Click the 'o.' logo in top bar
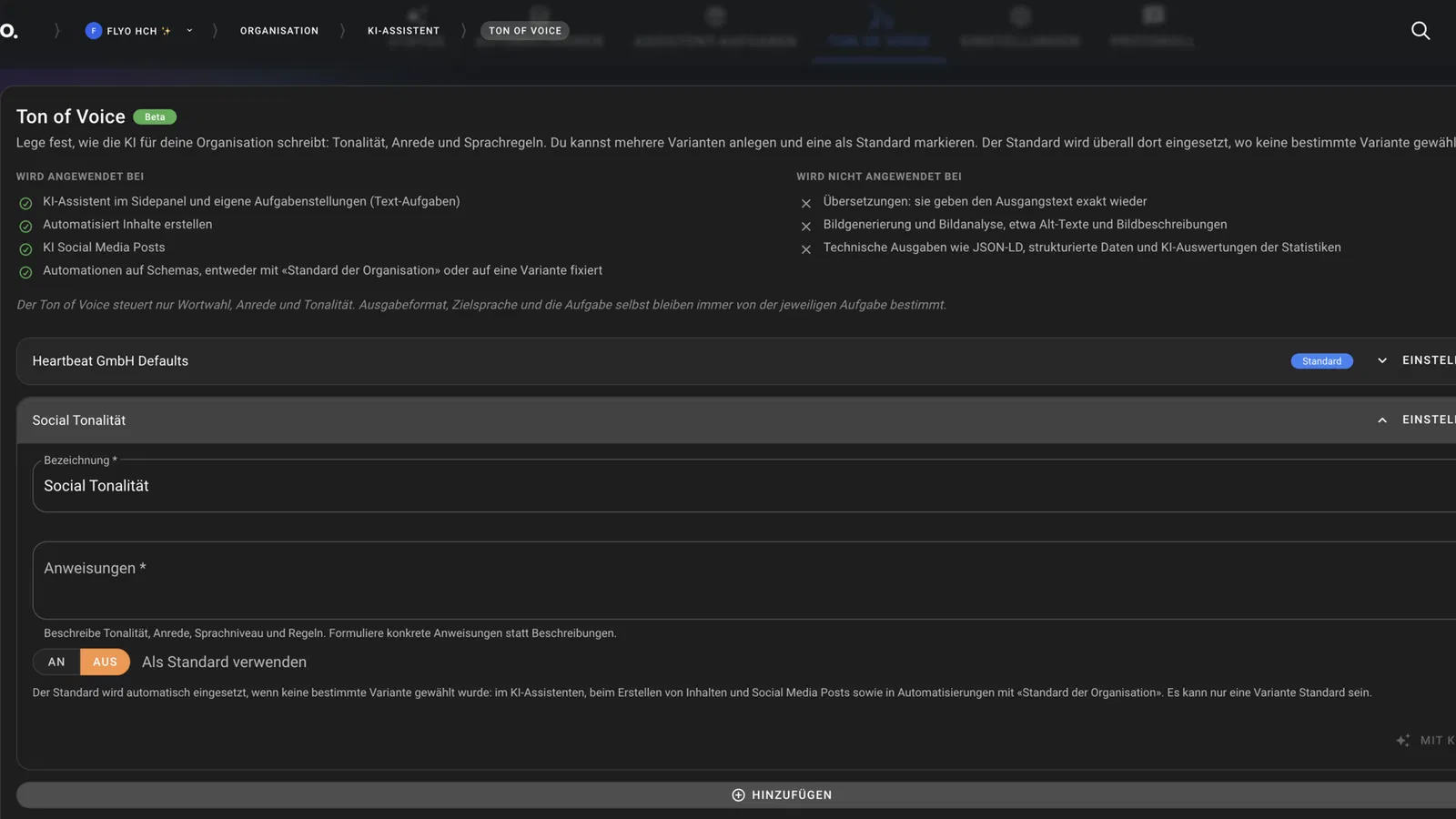Viewport: 1456px width, 819px height. click(x=8, y=31)
